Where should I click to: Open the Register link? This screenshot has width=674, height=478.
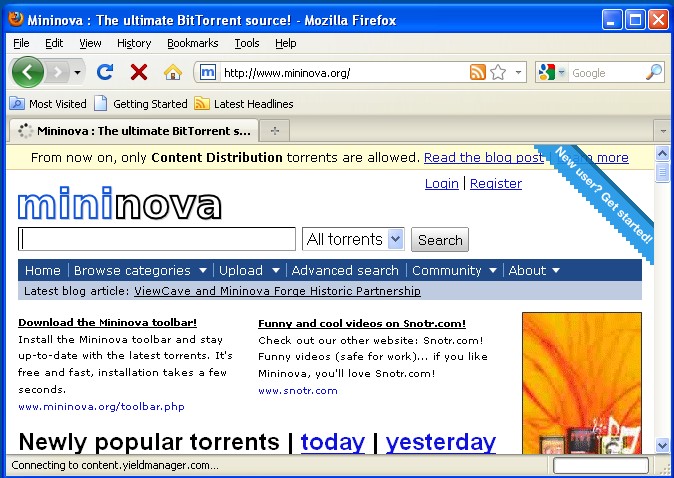[x=496, y=184]
